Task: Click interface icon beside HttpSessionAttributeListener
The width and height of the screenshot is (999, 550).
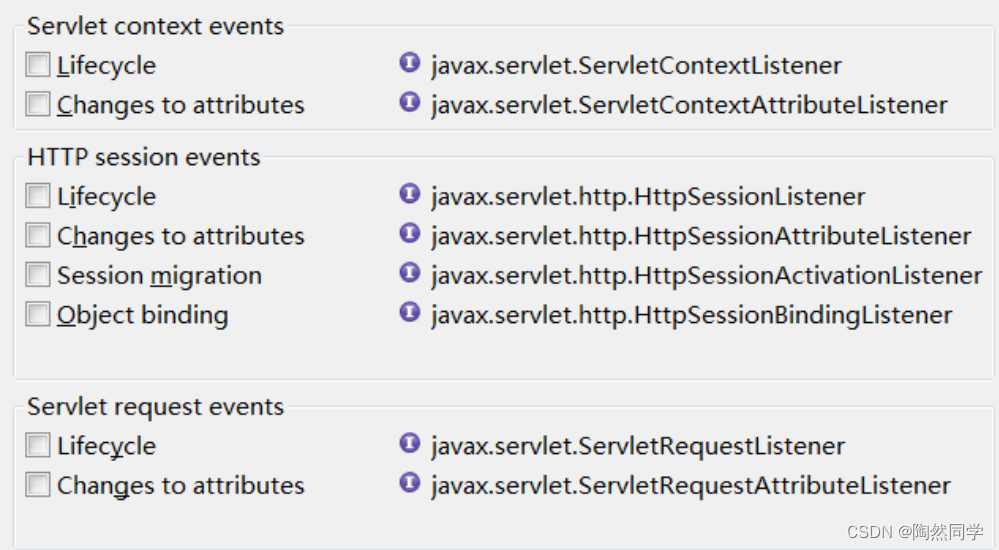Action: click(x=410, y=233)
